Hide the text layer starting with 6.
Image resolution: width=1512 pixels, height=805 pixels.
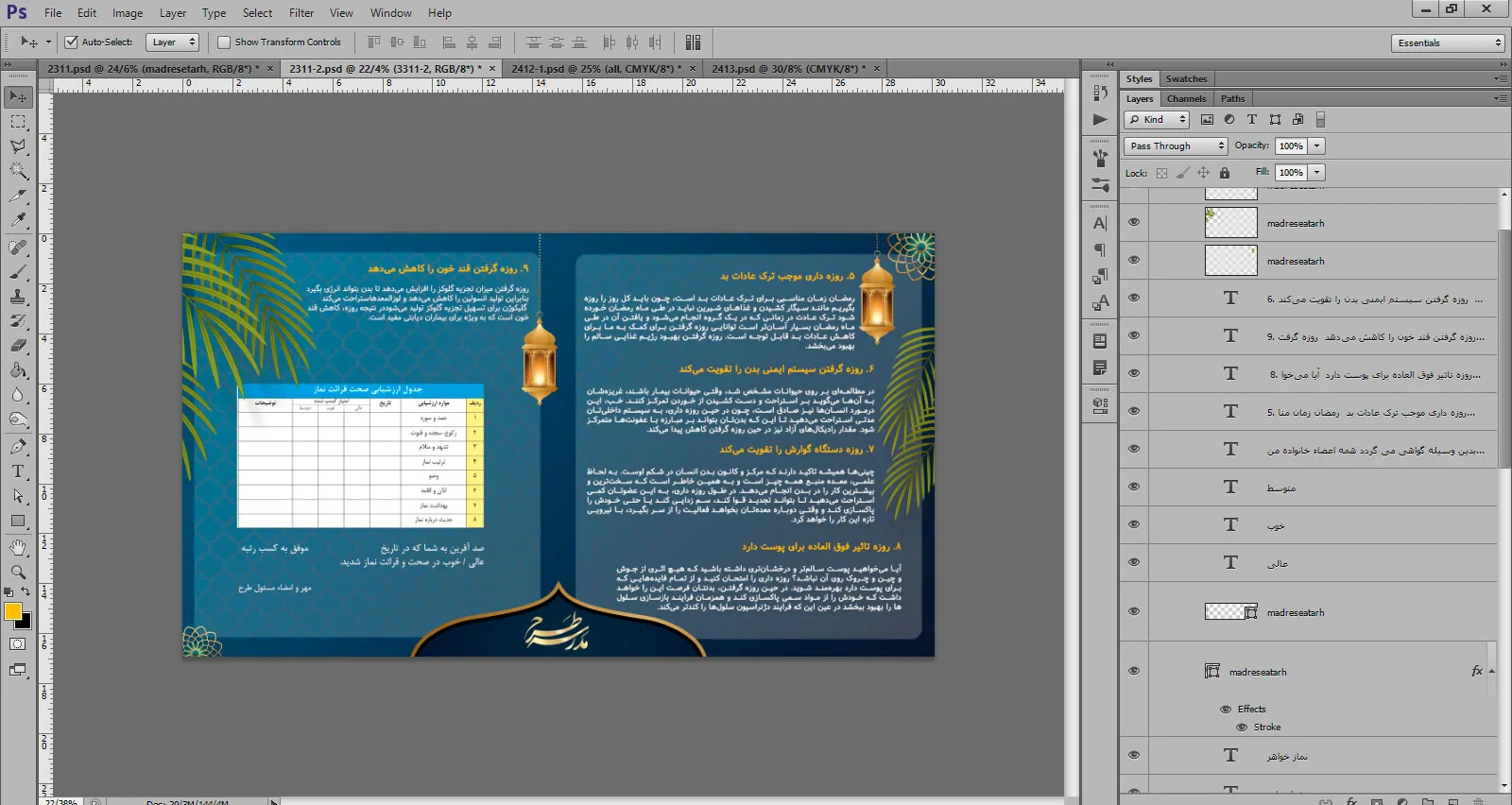coord(1134,298)
